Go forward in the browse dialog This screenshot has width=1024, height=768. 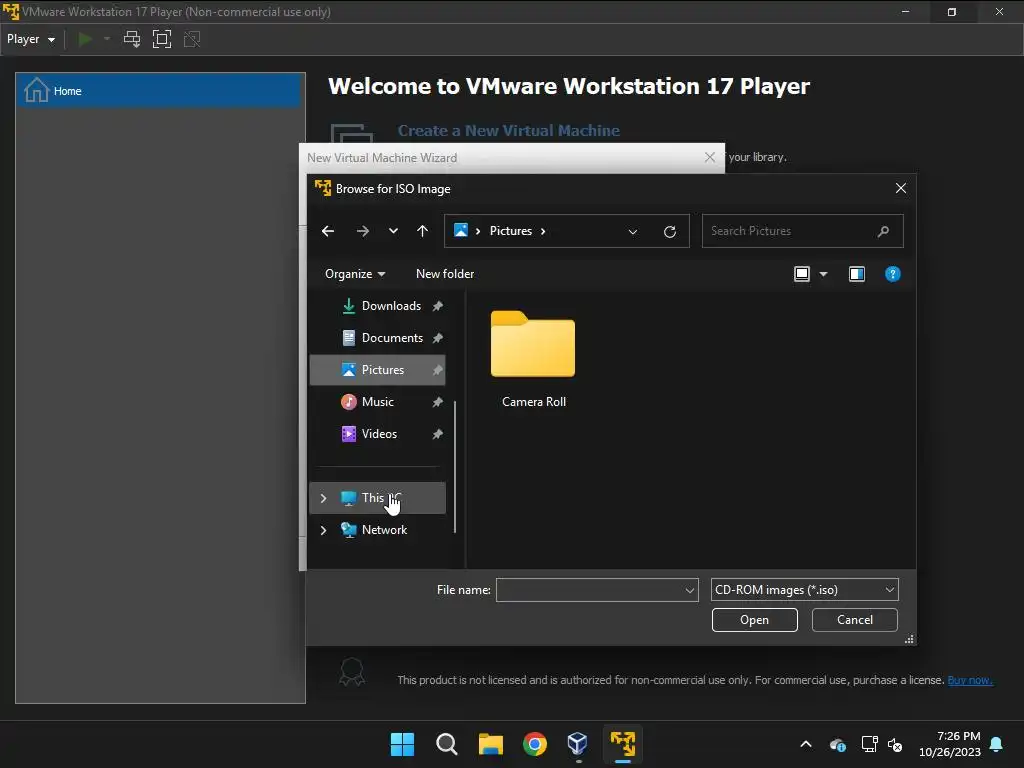(x=362, y=231)
